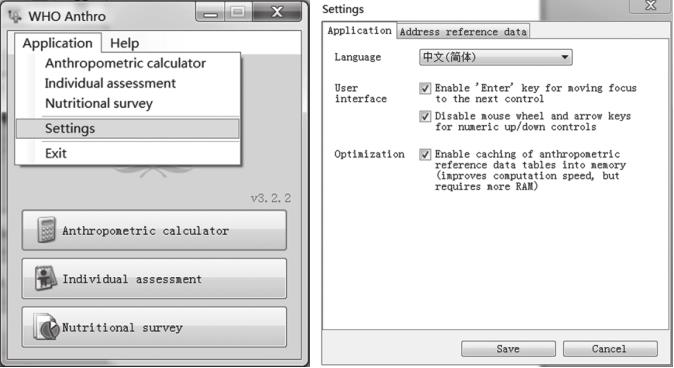Open the Application menu in WHO Anthro
The width and height of the screenshot is (674, 368).
(x=58, y=43)
